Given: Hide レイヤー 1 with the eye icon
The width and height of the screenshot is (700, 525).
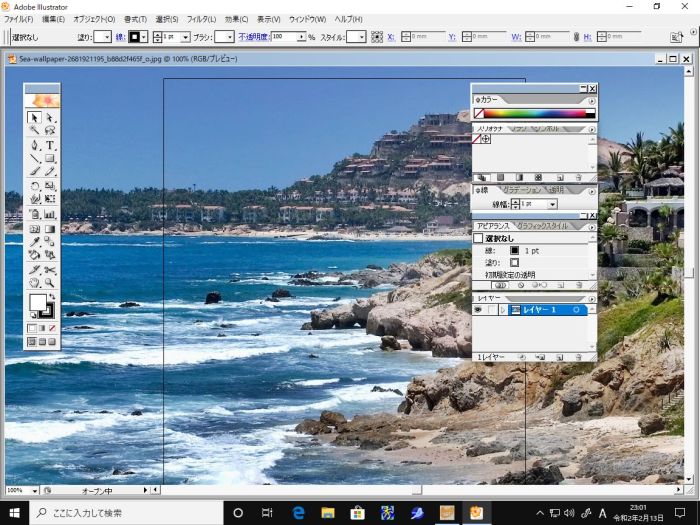Looking at the screenshot, I should pyautogui.click(x=478, y=310).
